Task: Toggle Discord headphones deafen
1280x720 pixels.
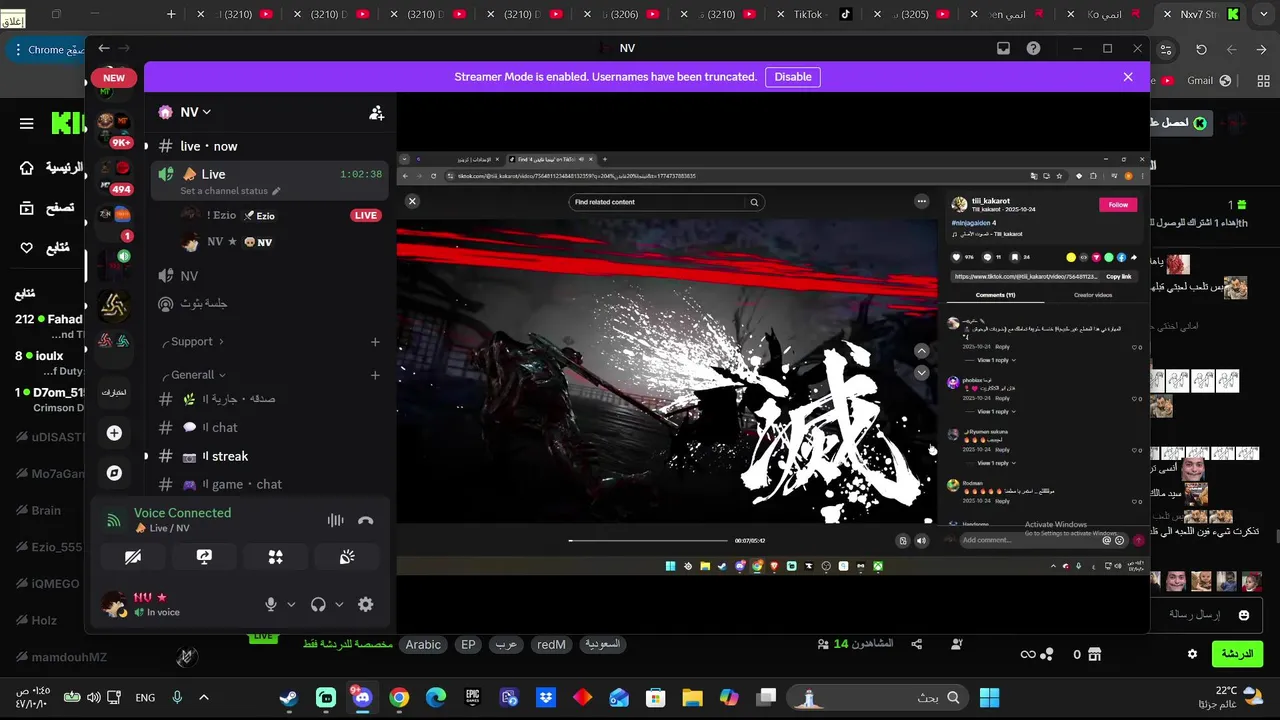Action: coord(318,604)
